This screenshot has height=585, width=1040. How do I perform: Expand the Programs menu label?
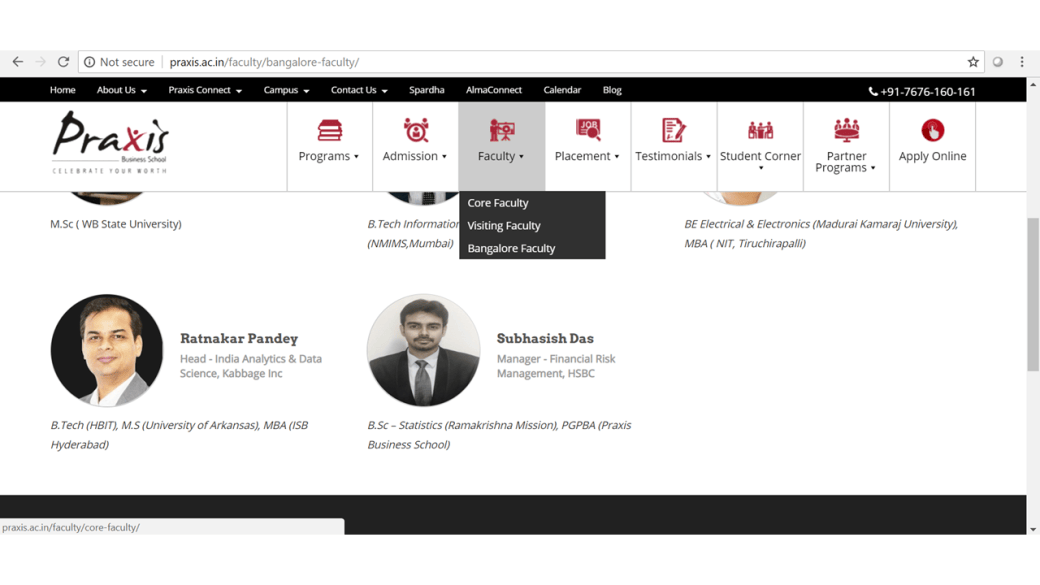[328, 156]
